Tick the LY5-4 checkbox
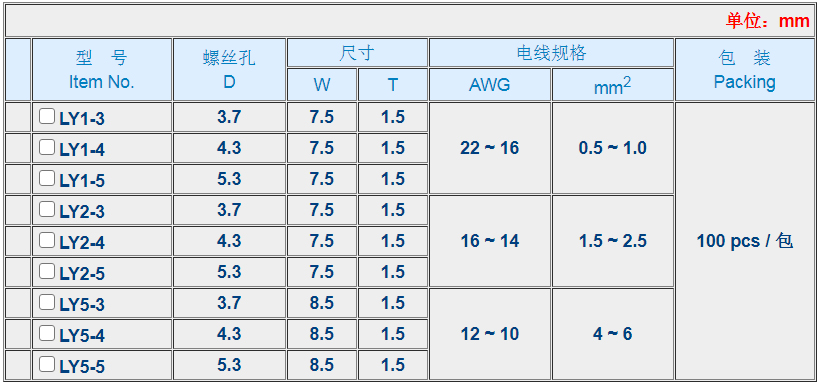The height and width of the screenshot is (382, 821). [x=47, y=333]
